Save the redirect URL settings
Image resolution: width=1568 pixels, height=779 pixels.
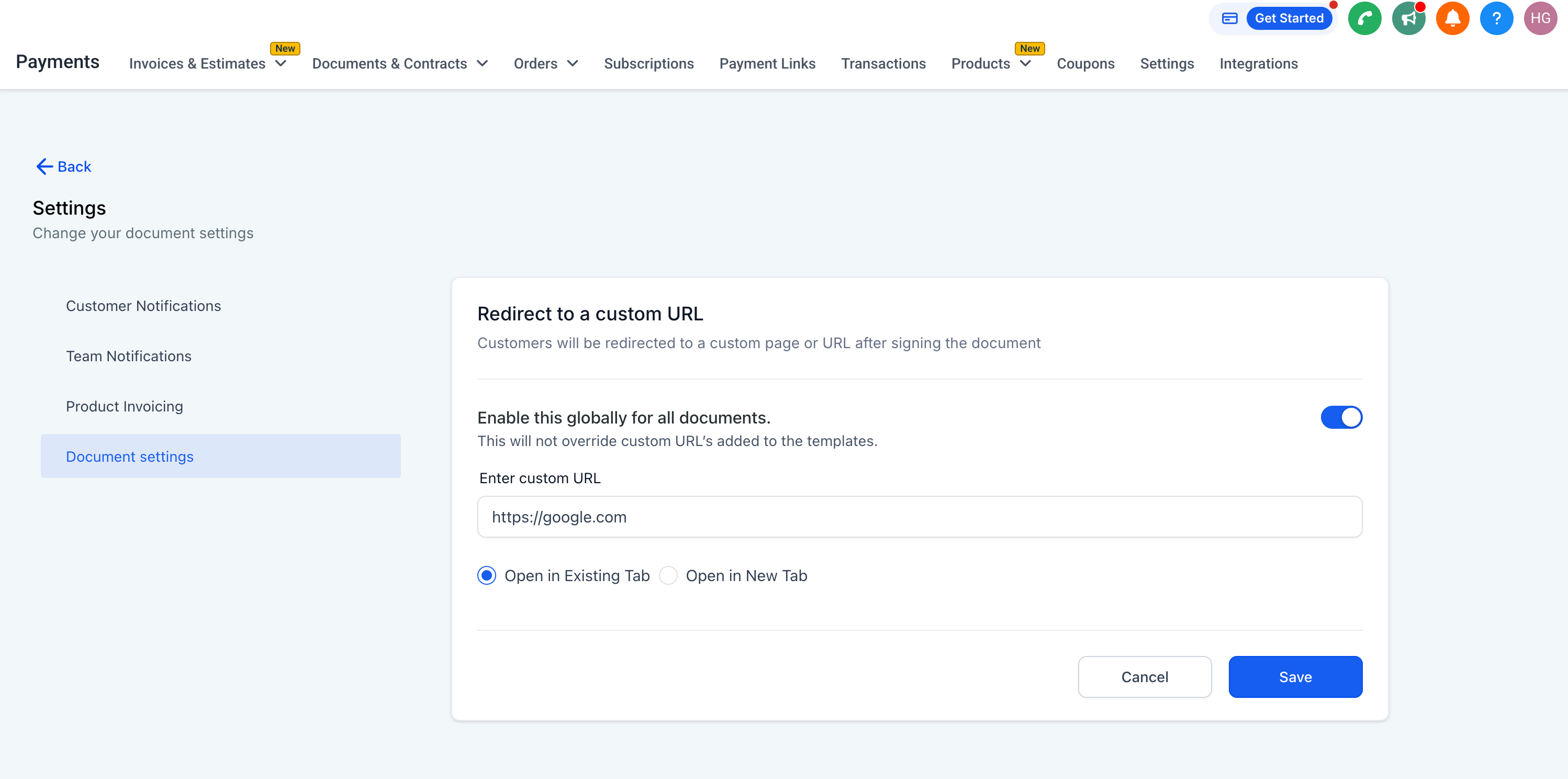(1295, 677)
